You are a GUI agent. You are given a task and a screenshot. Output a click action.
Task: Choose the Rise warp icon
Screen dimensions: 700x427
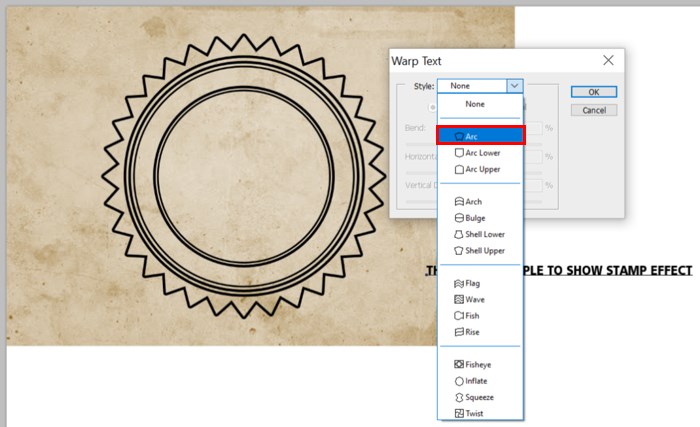(459, 332)
